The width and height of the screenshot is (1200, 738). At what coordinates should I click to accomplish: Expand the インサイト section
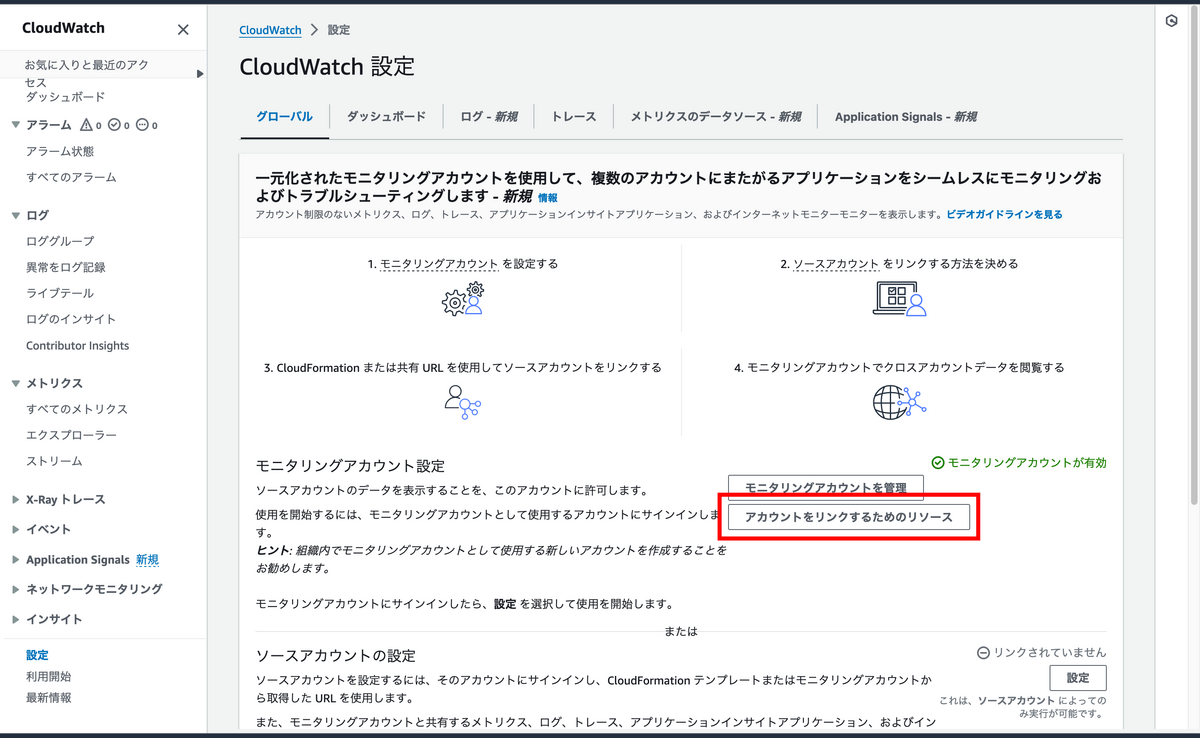15,619
